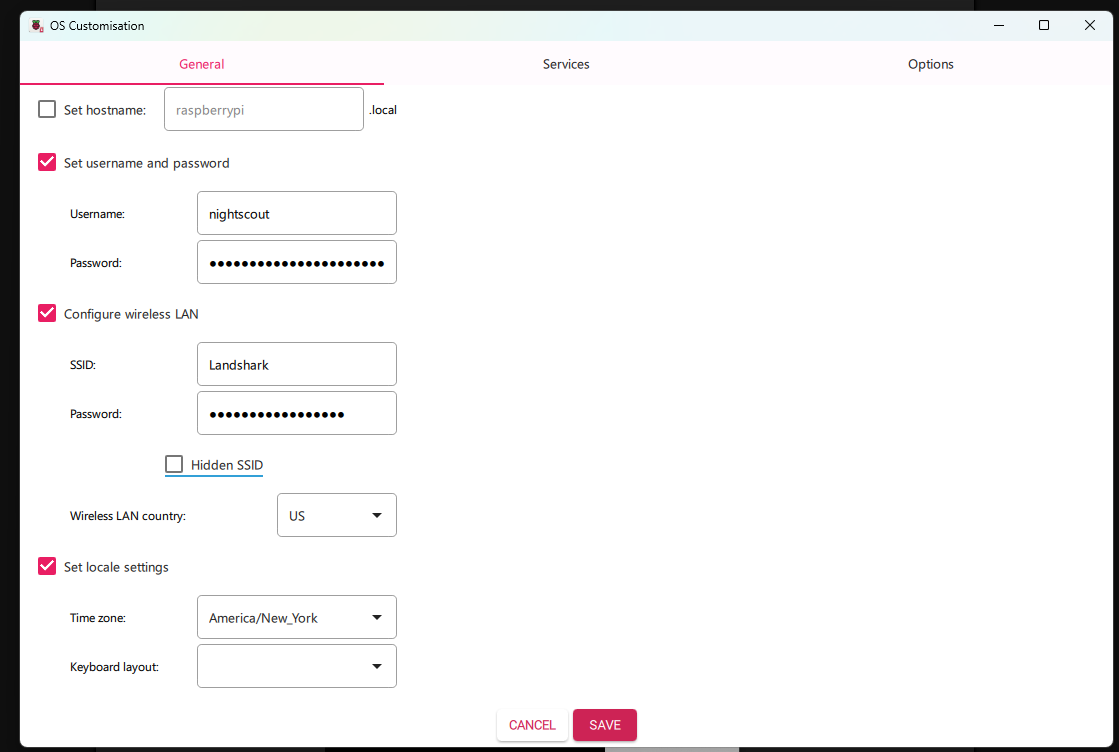Switch to the Services tab

click(x=566, y=64)
